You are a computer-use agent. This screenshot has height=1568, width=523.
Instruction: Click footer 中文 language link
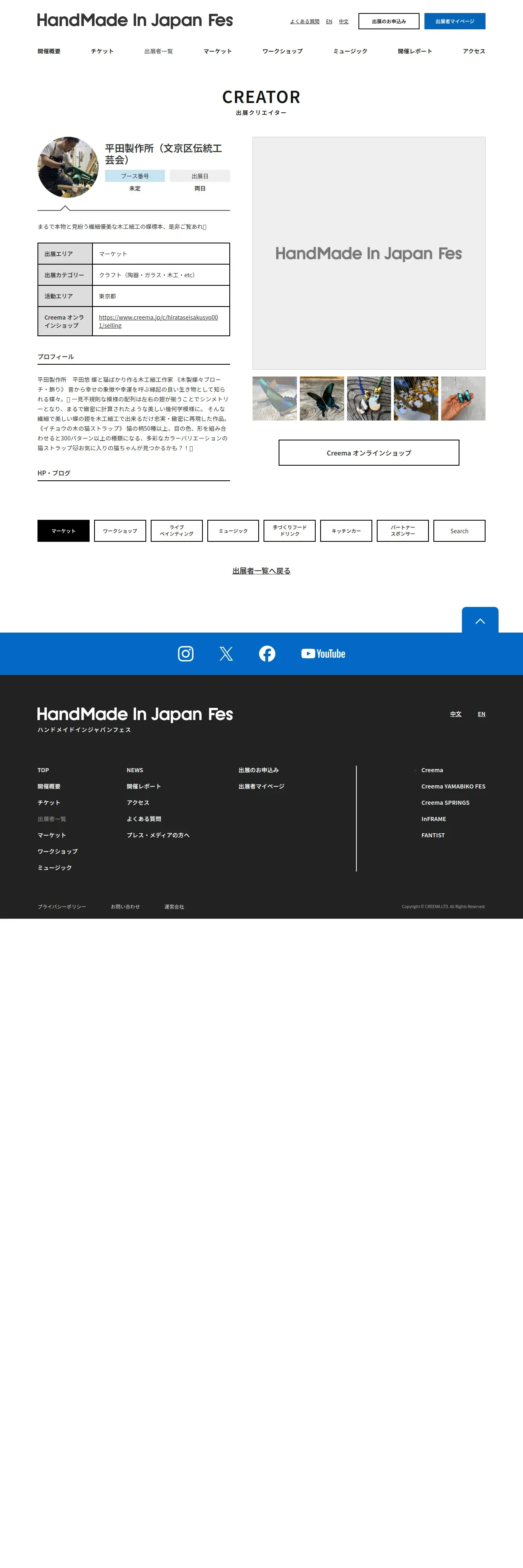tap(455, 714)
